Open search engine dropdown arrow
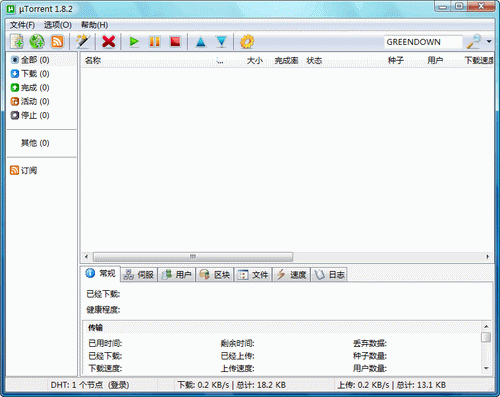The height and width of the screenshot is (397, 500). (x=489, y=42)
